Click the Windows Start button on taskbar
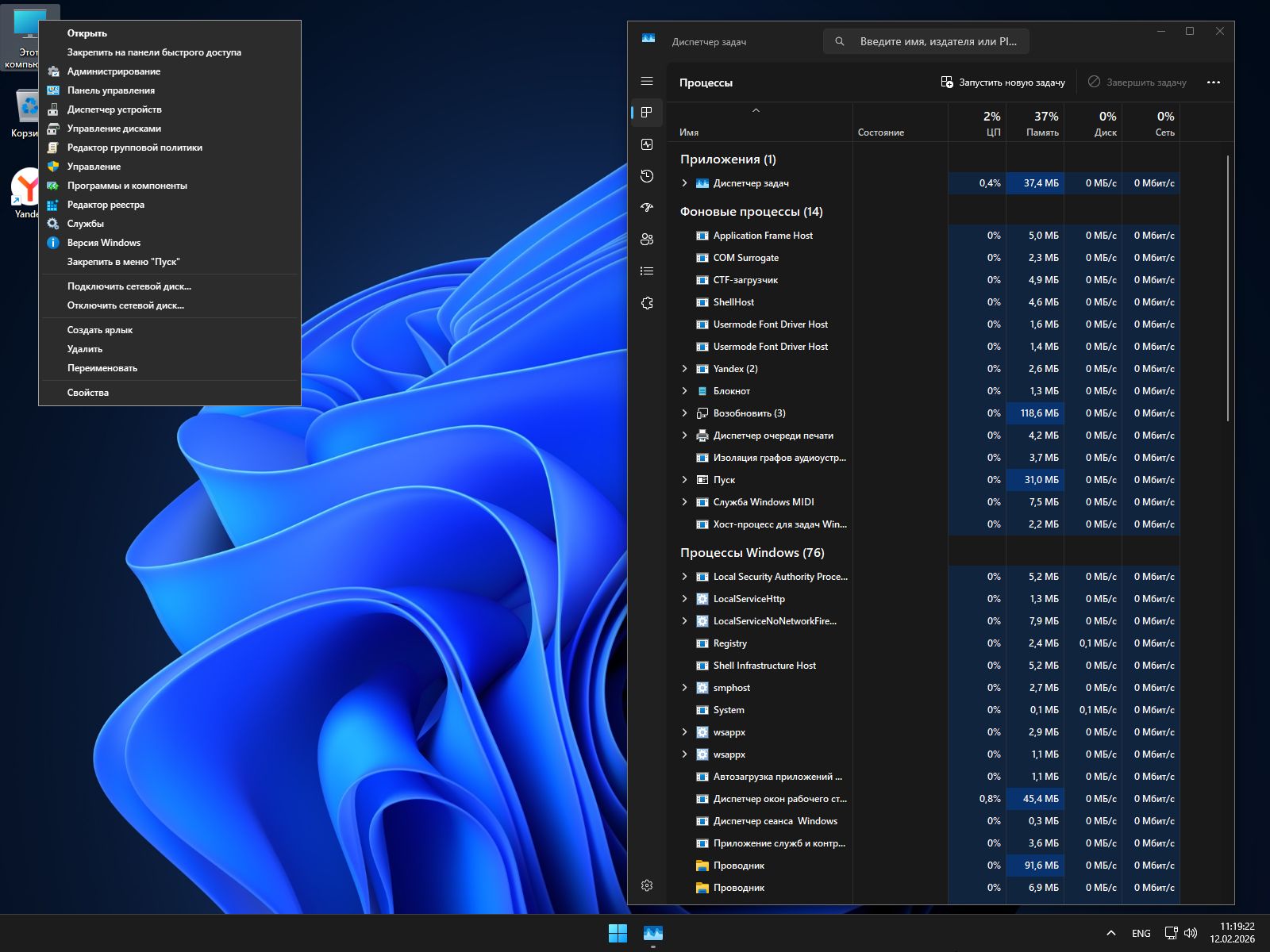 coord(618,933)
